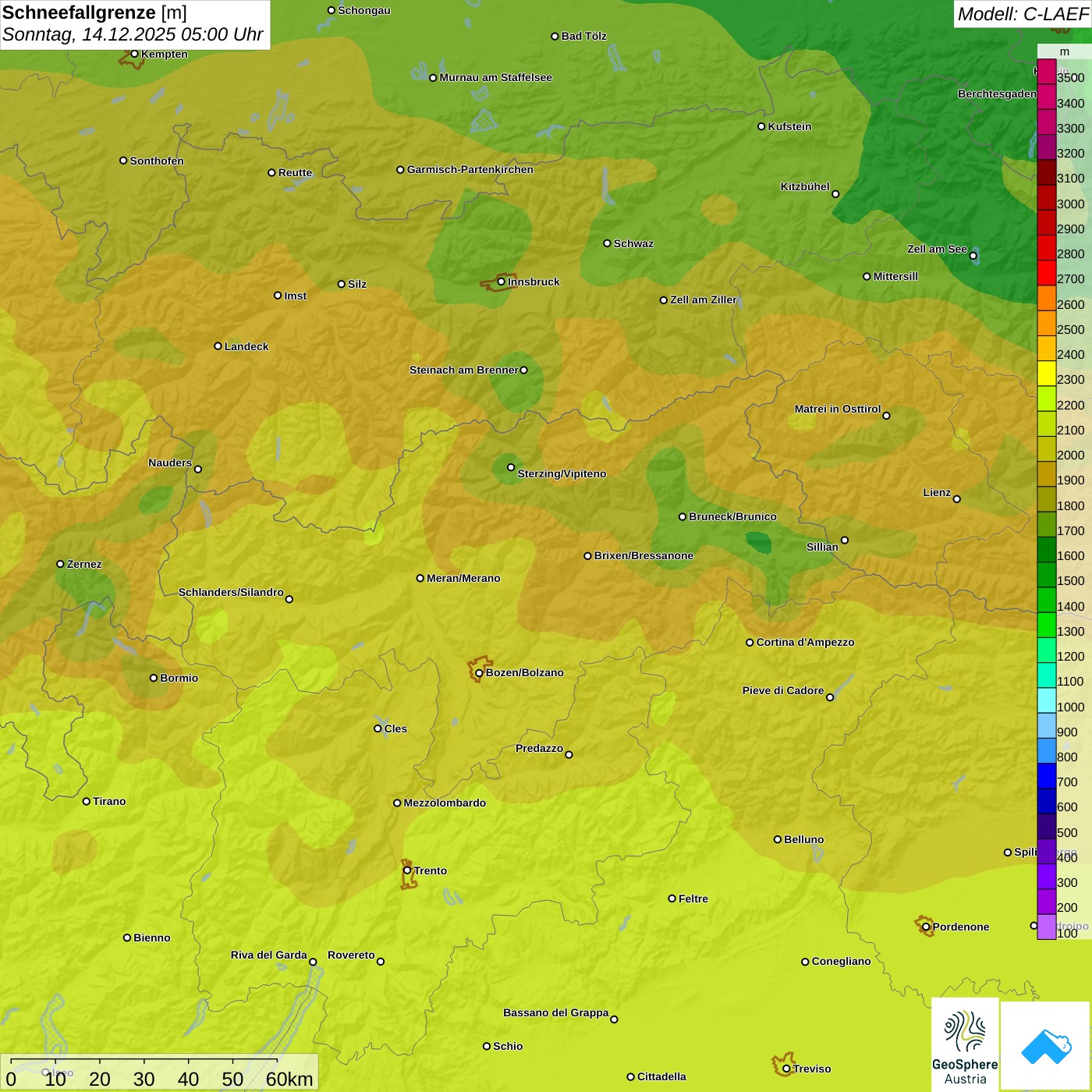Screen dimensions: 1092x1092
Task: Click the Zell am Ziller label
Action: point(704,300)
